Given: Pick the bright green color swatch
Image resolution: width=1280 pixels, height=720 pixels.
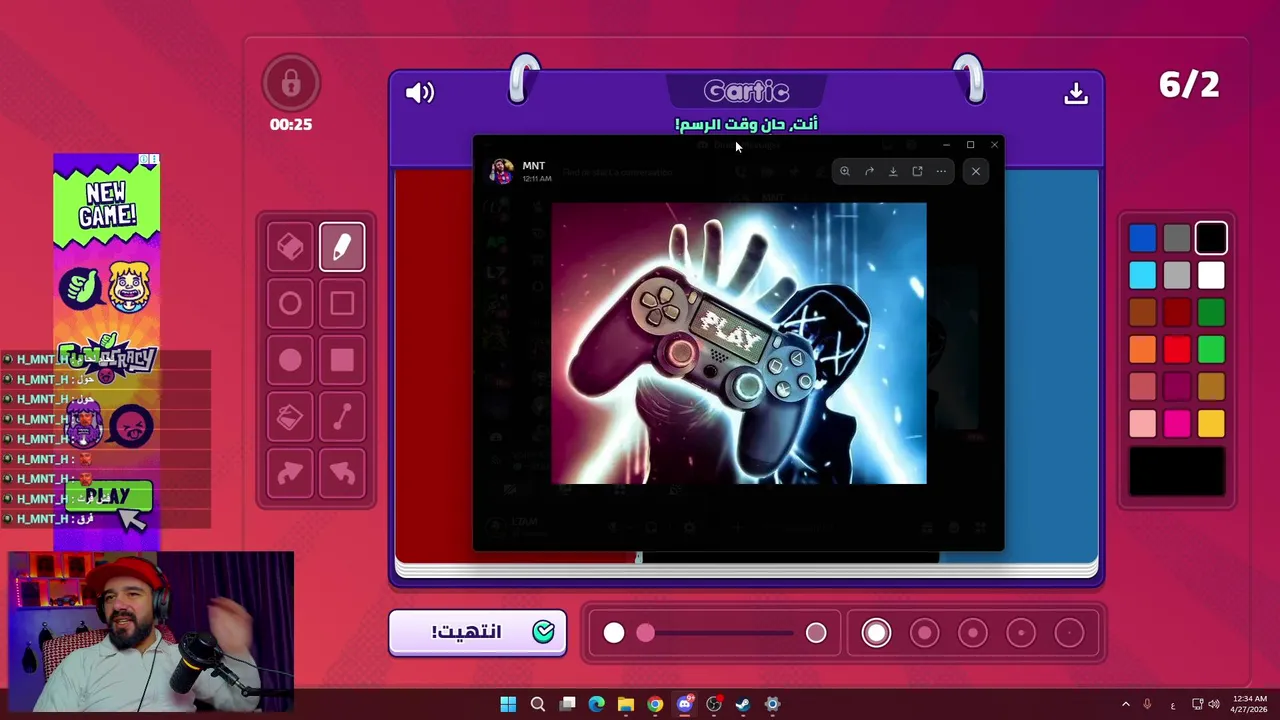Looking at the screenshot, I should 1211,349.
